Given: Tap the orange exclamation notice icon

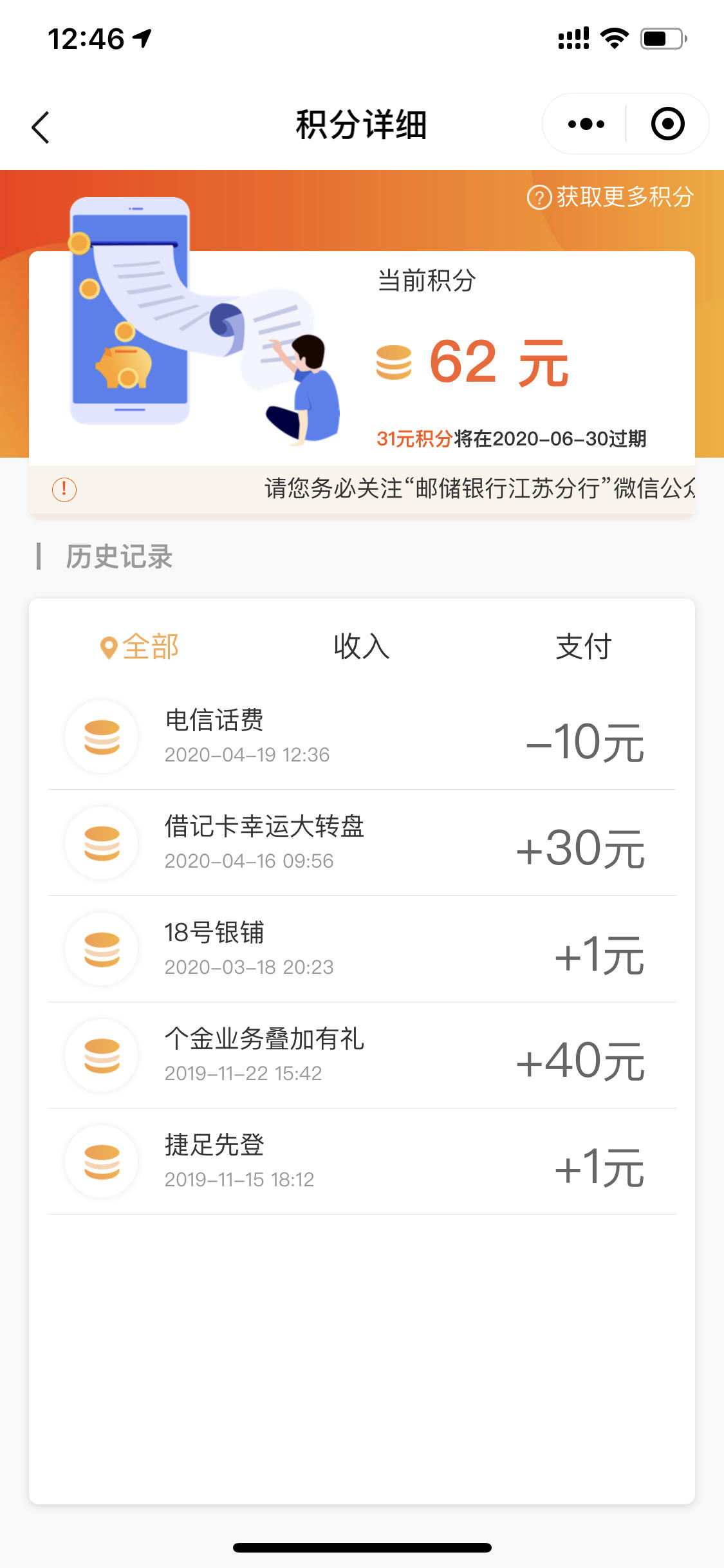Looking at the screenshot, I should [x=64, y=489].
